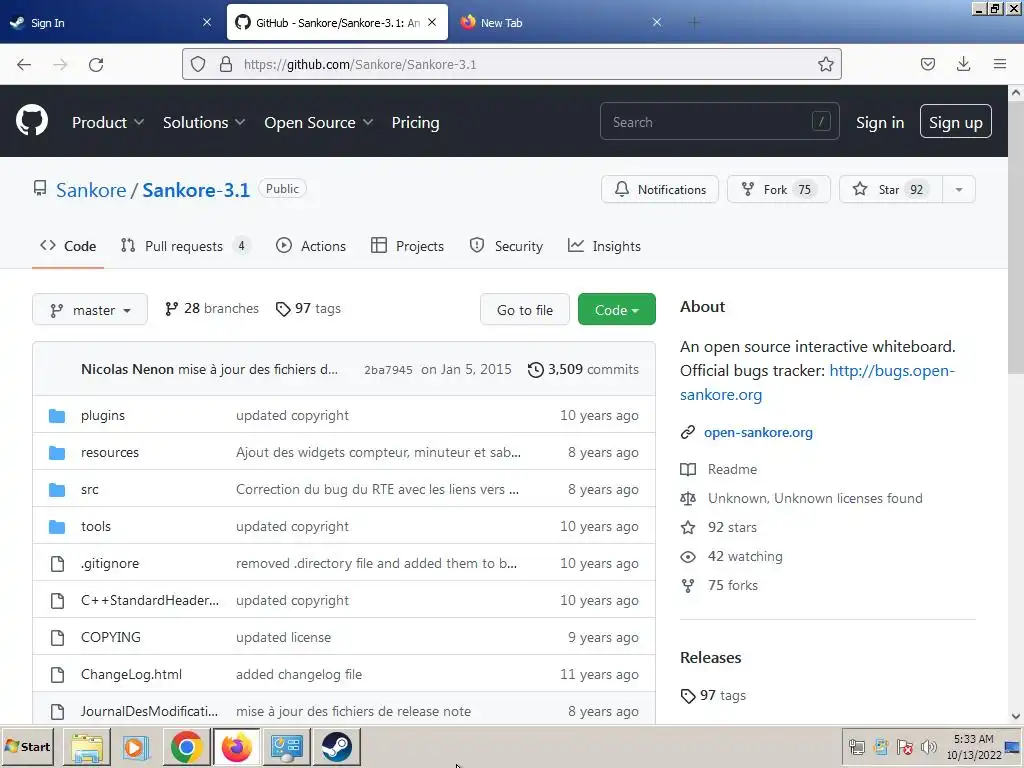1024x768 pixels.
Task: Click the browser address bar
Action: point(511,64)
